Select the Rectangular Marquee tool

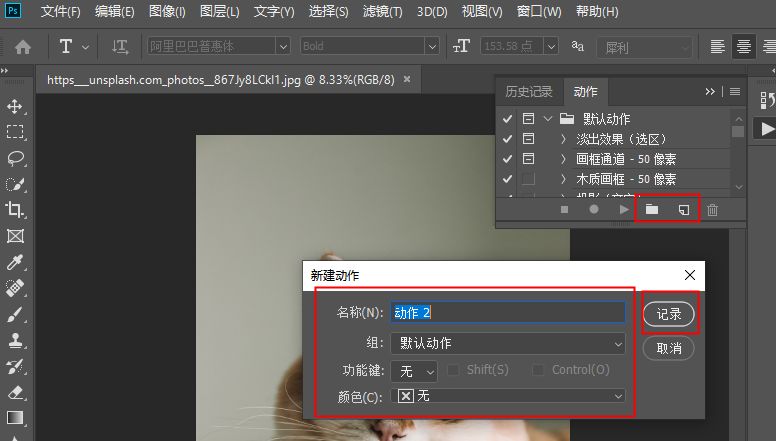tap(14, 132)
